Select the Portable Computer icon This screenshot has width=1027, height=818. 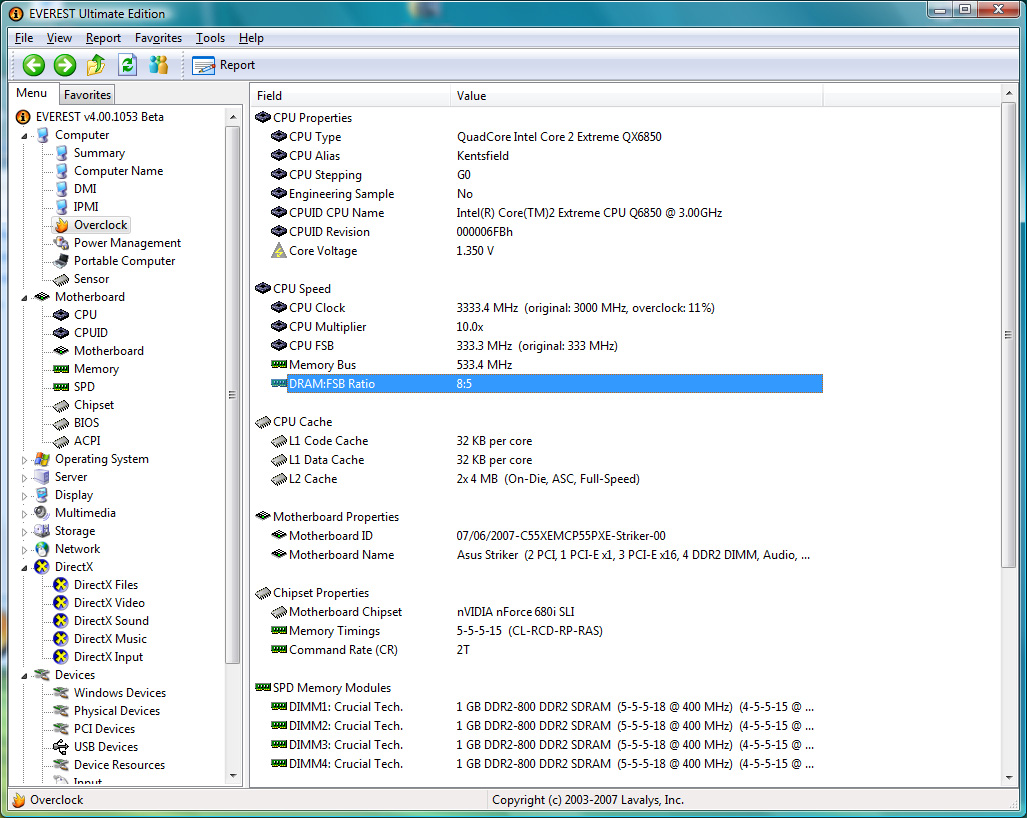(62, 261)
